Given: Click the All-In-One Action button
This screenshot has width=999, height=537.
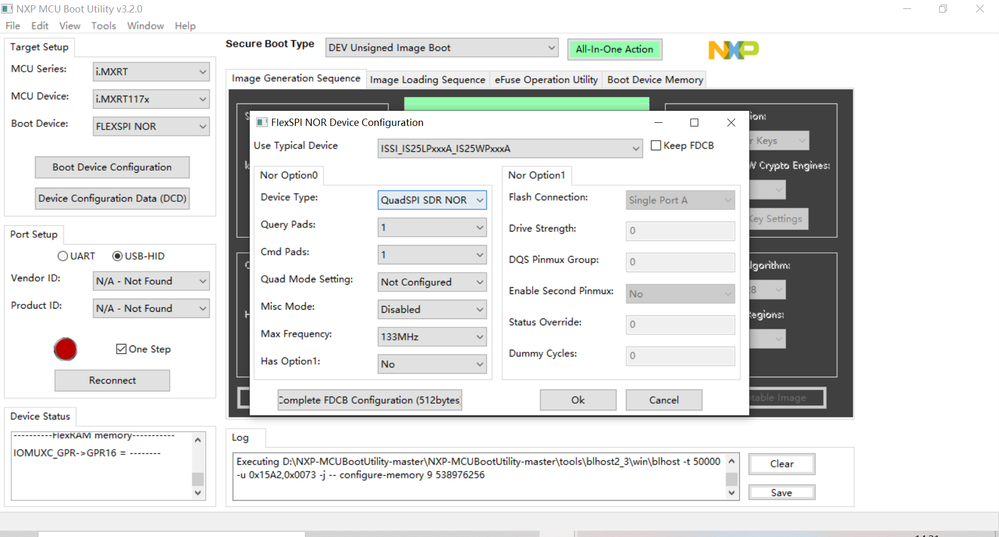Looking at the screenshot, I should coord(614,49).
